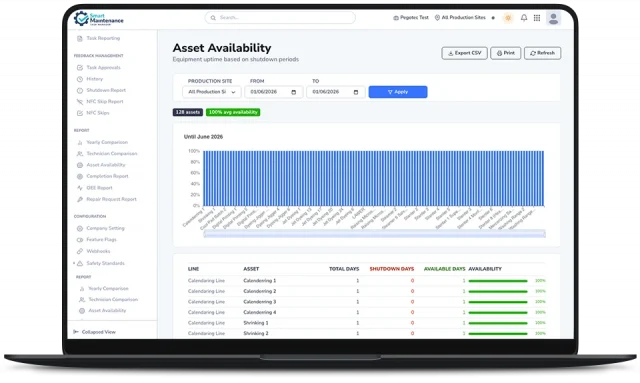This screenshot has height=383, width=640.
Task: Open the Pegotec Test company selector
Action: (411, 18)
